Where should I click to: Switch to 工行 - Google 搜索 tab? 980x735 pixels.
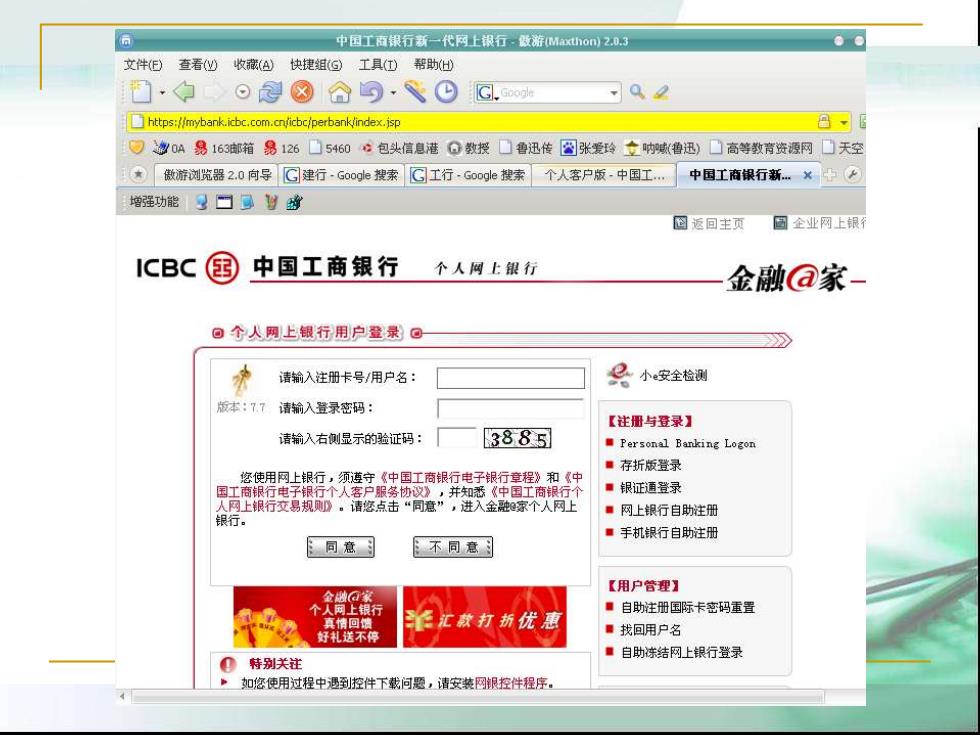click(x=468, y=175)
